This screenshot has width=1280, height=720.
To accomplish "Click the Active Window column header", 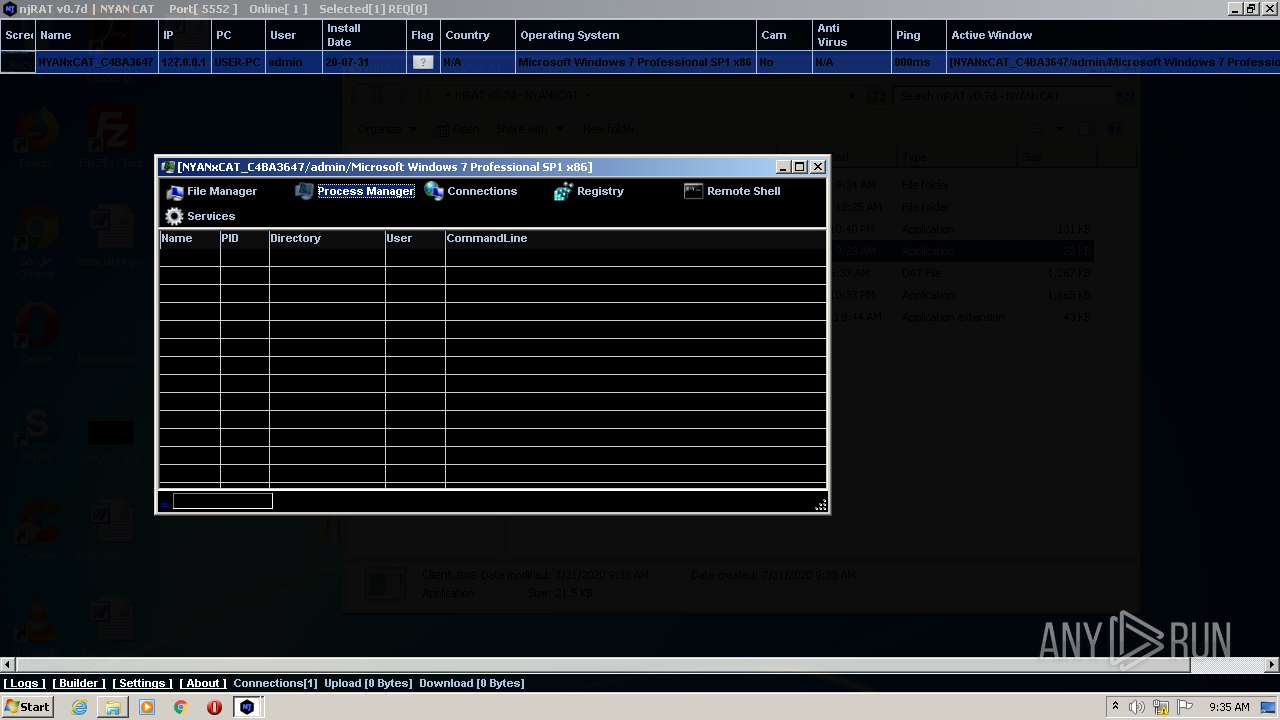I will (x=1113, y=35).
